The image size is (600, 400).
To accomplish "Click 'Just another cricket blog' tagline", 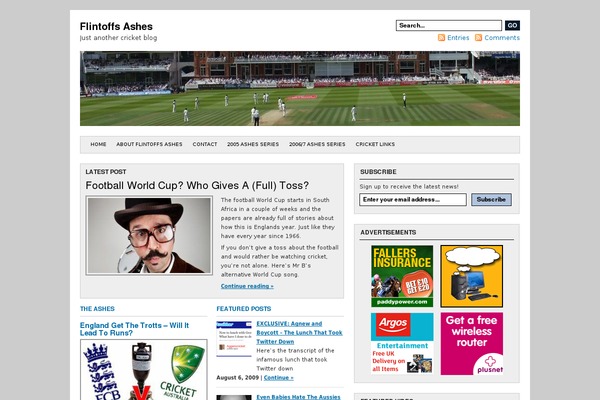I will tap(118, 38).
